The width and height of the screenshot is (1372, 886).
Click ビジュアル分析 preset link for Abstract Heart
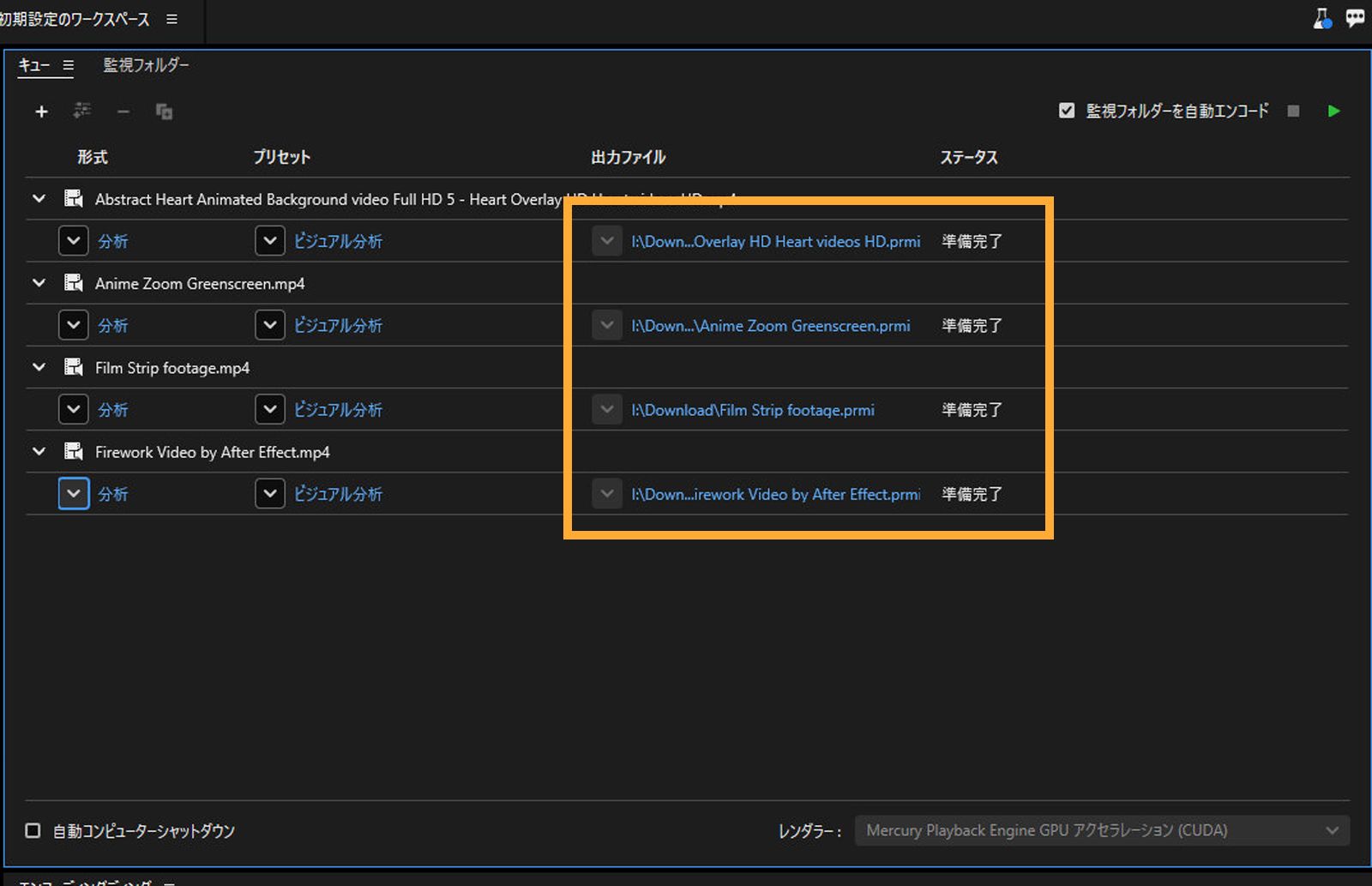(339, 242)
